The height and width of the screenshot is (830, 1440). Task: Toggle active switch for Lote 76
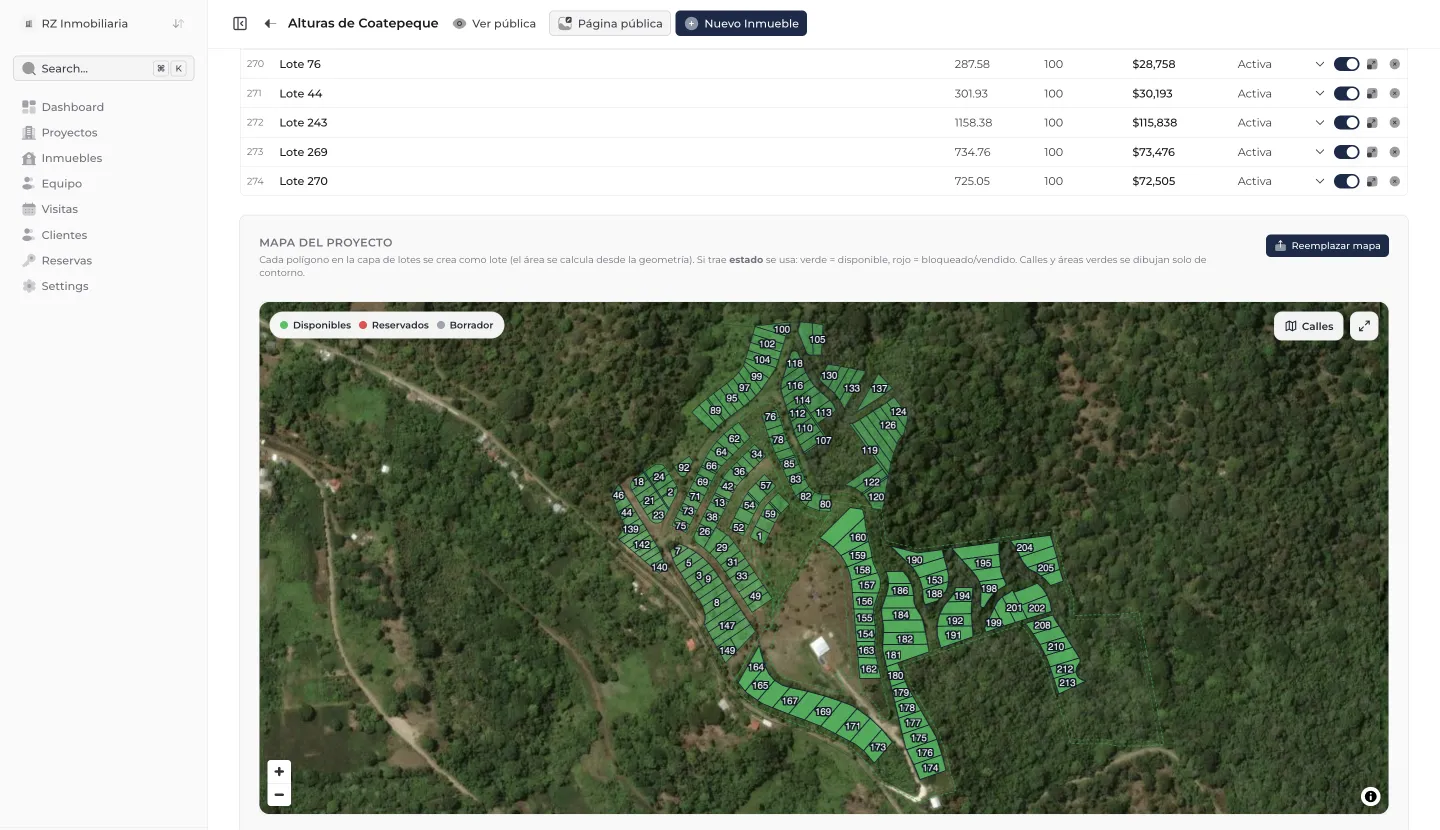click(x=1346, y=64)
